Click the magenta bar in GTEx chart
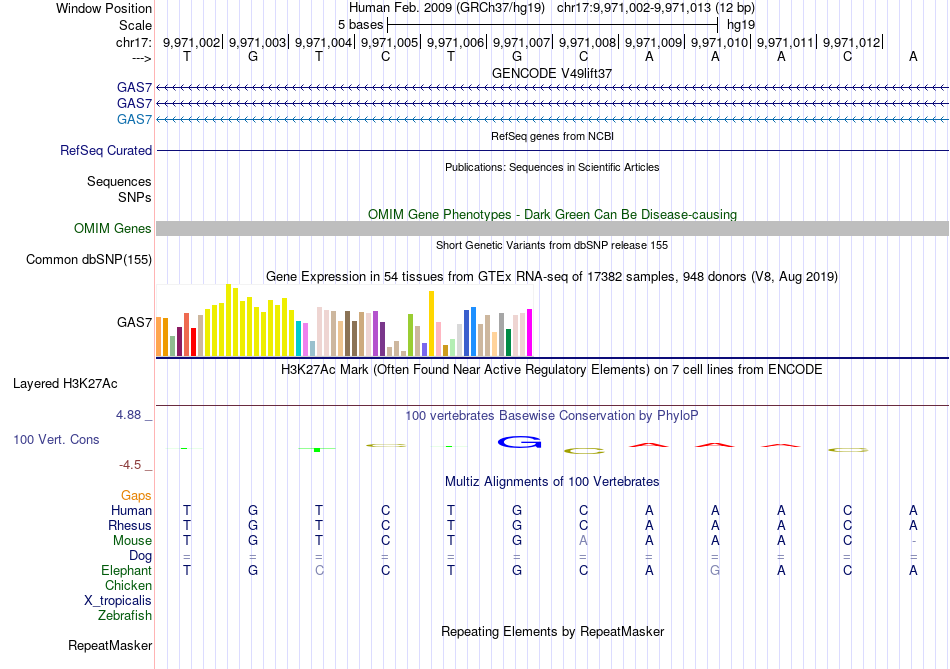The width and height of the screenshot is (950, 669). (530, 333)
